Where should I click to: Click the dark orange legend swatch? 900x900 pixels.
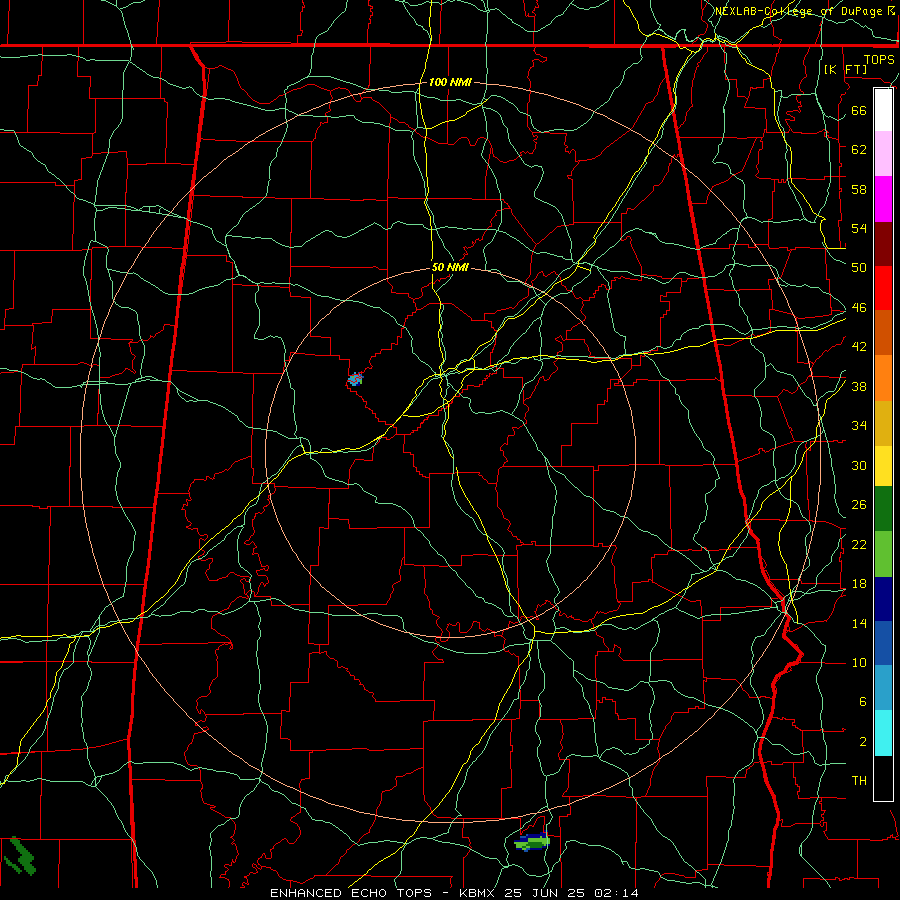click(883, 332)
